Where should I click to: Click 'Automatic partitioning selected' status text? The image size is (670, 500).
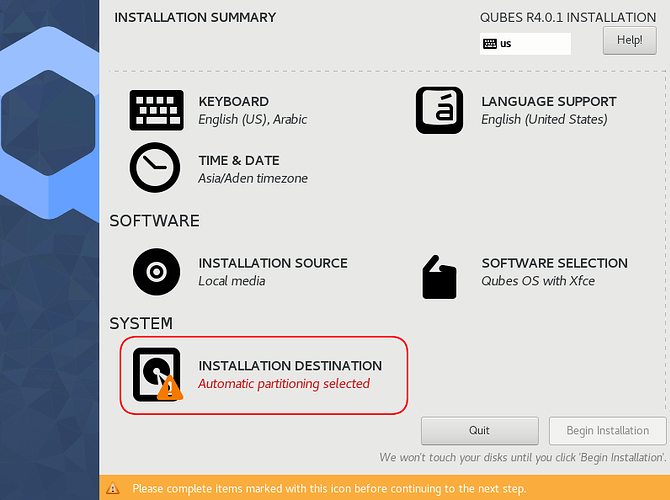(x=284, y=384)
